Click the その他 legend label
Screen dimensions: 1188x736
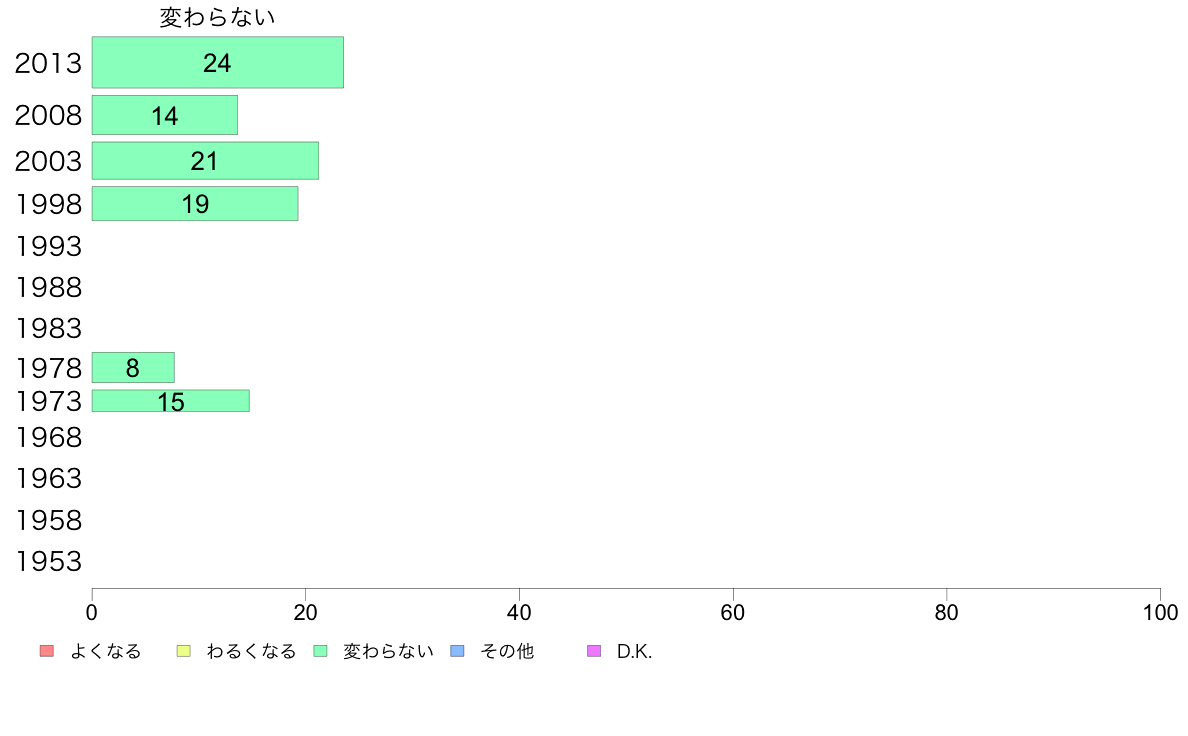pyautogui.click(x=507, y=651)
